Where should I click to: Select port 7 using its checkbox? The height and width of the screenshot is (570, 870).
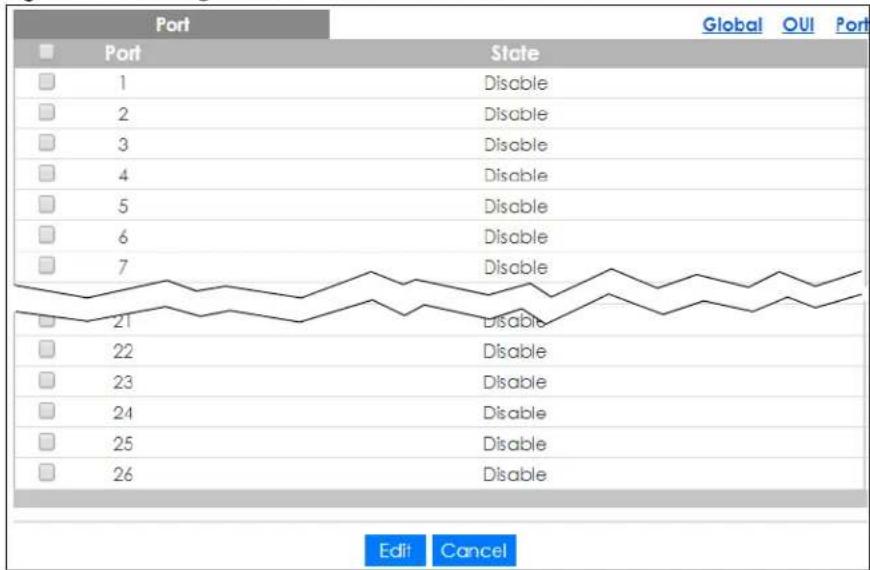pyautogui.click(x=47, y=266)
